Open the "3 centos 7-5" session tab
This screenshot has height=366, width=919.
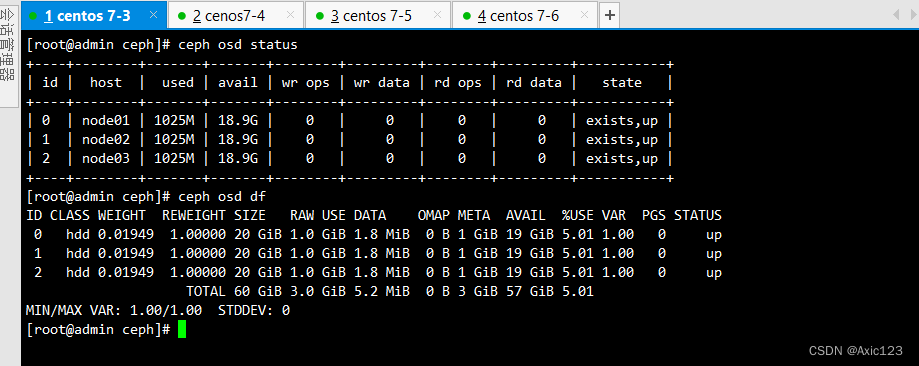(x=378, y=16)
